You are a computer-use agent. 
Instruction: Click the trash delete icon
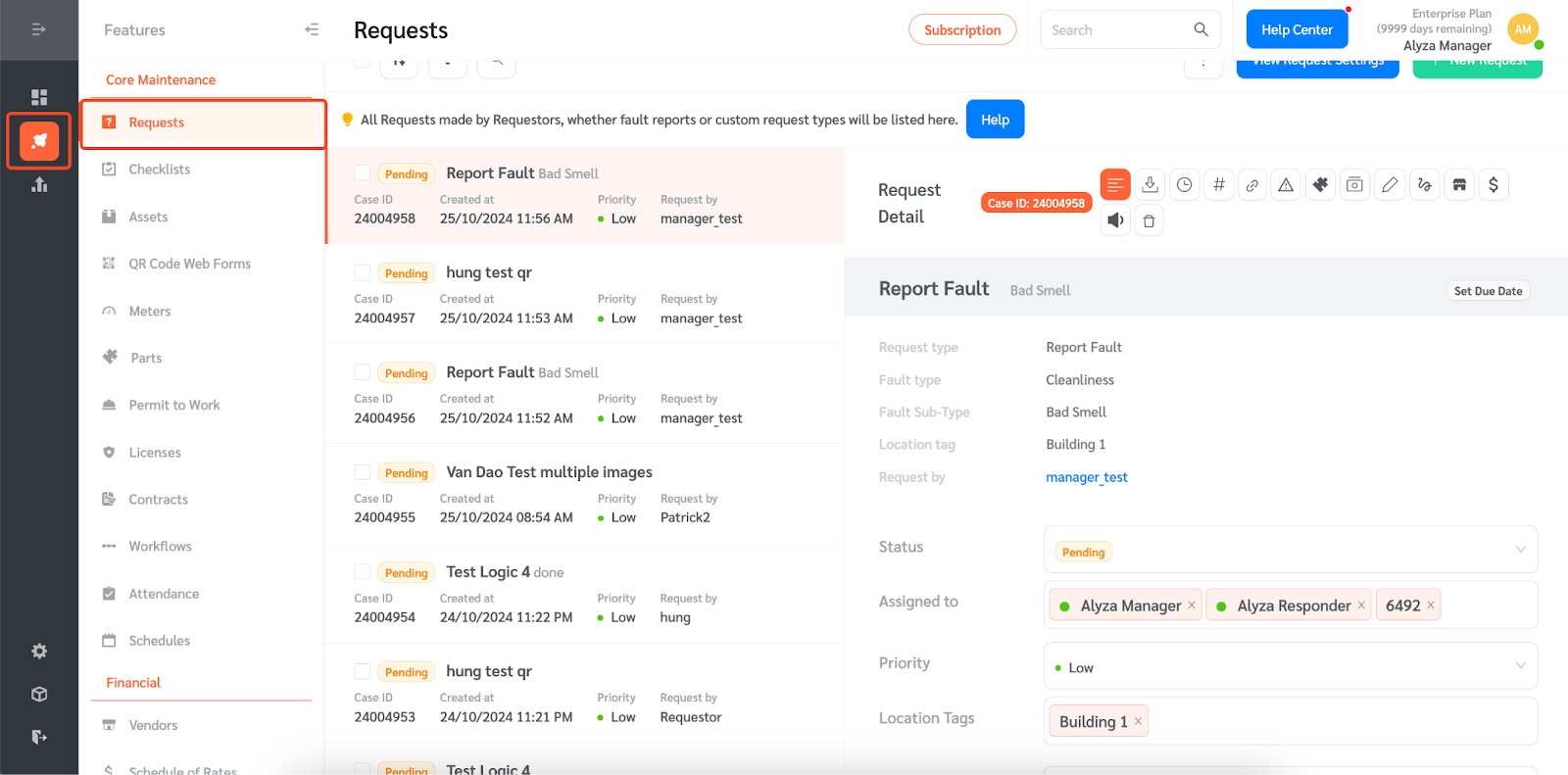1149,220
